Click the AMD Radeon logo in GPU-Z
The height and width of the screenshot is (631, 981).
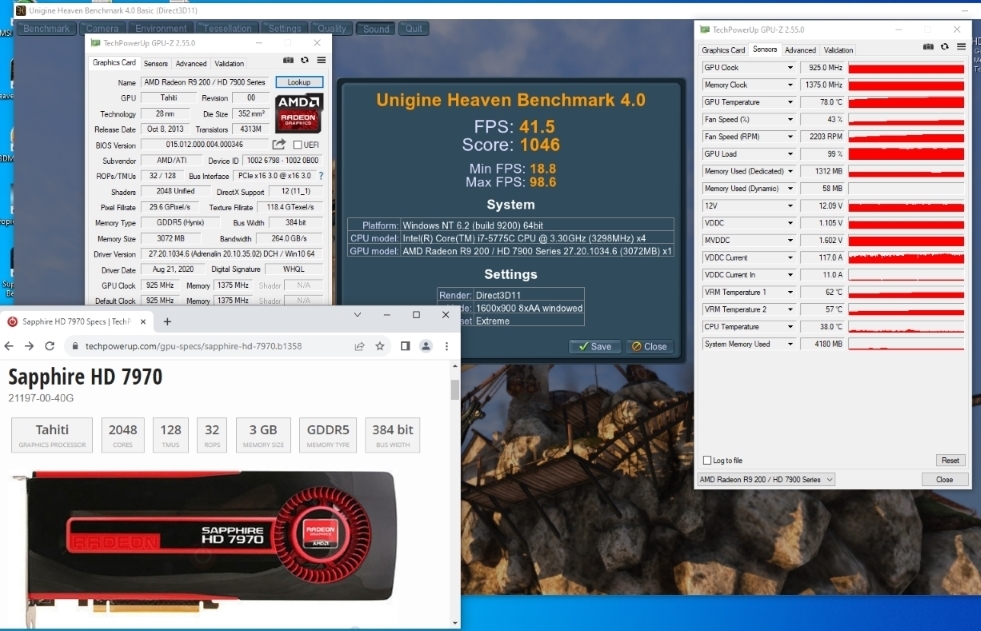(x=299, y=113)
